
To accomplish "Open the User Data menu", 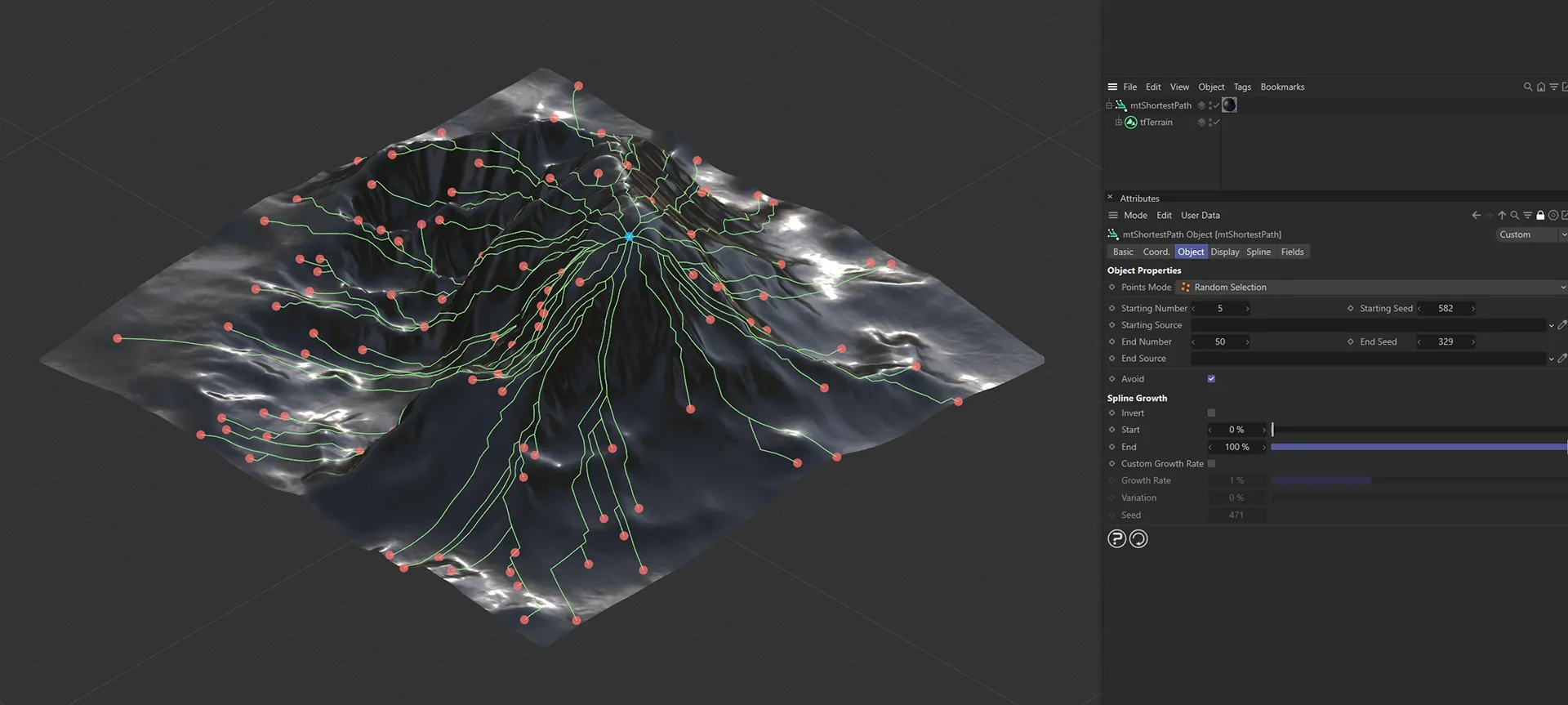I will click(1200, 216).
